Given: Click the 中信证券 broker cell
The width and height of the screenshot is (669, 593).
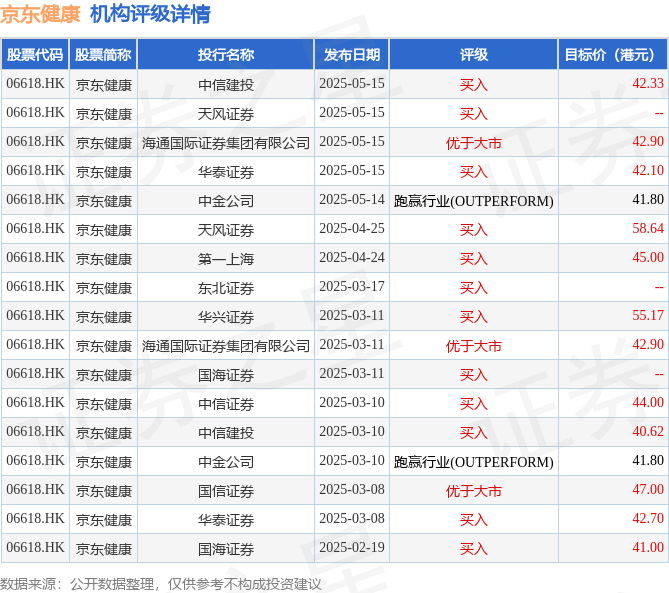Looking at the screenshot, I should point(226,404).
